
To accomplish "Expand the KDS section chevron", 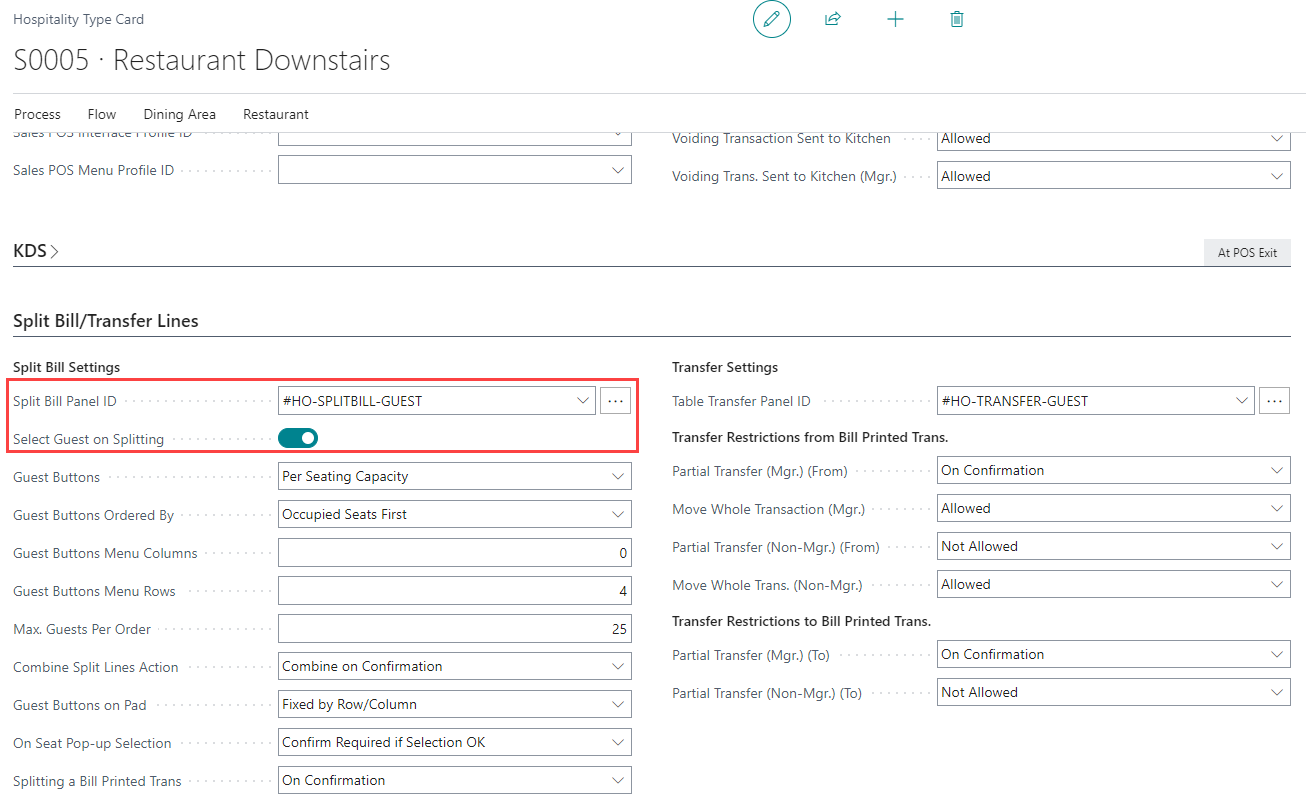I will [x=54, y=252].
